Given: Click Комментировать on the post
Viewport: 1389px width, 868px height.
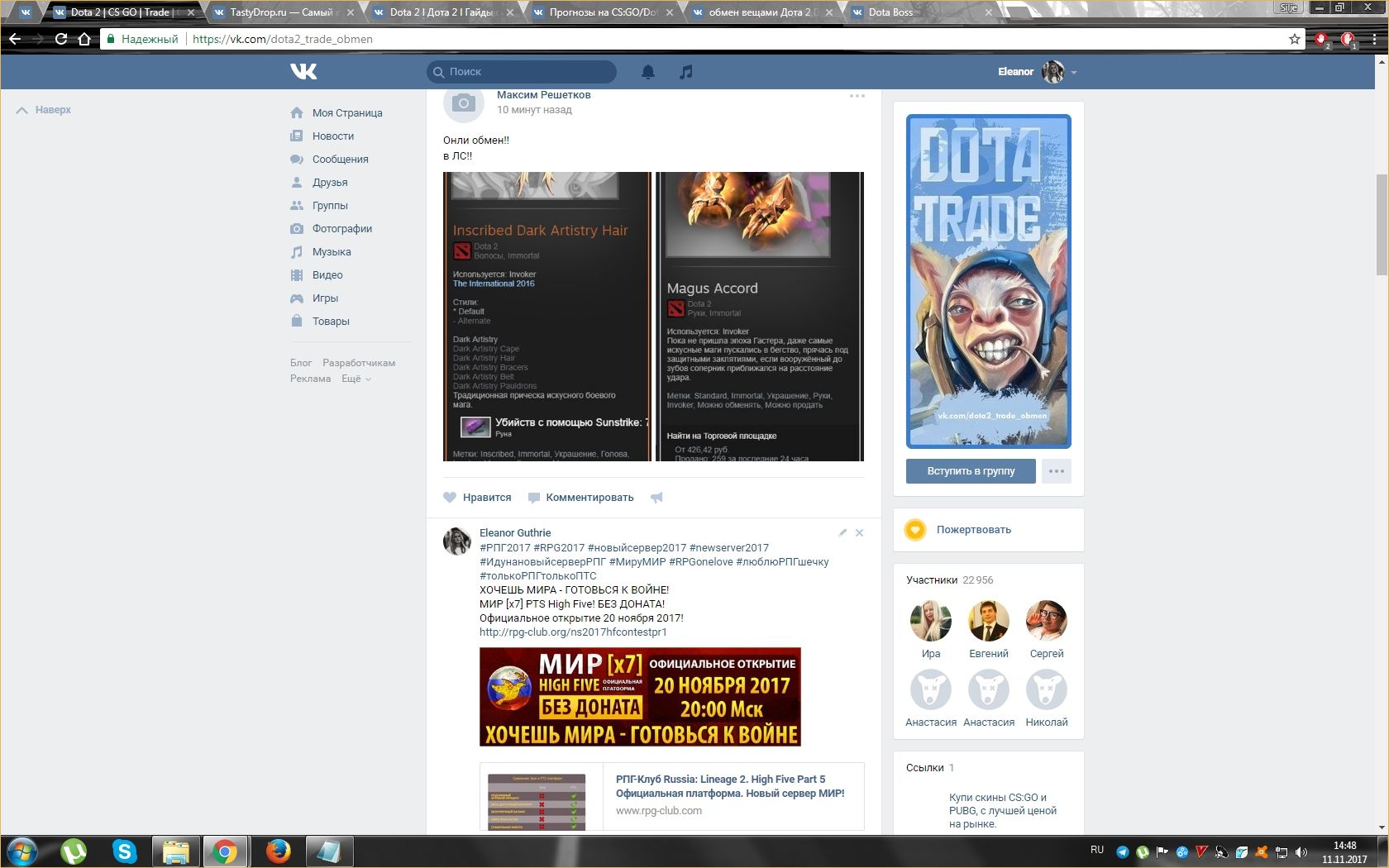Looking at the screenshot, I should pos(580,498).
